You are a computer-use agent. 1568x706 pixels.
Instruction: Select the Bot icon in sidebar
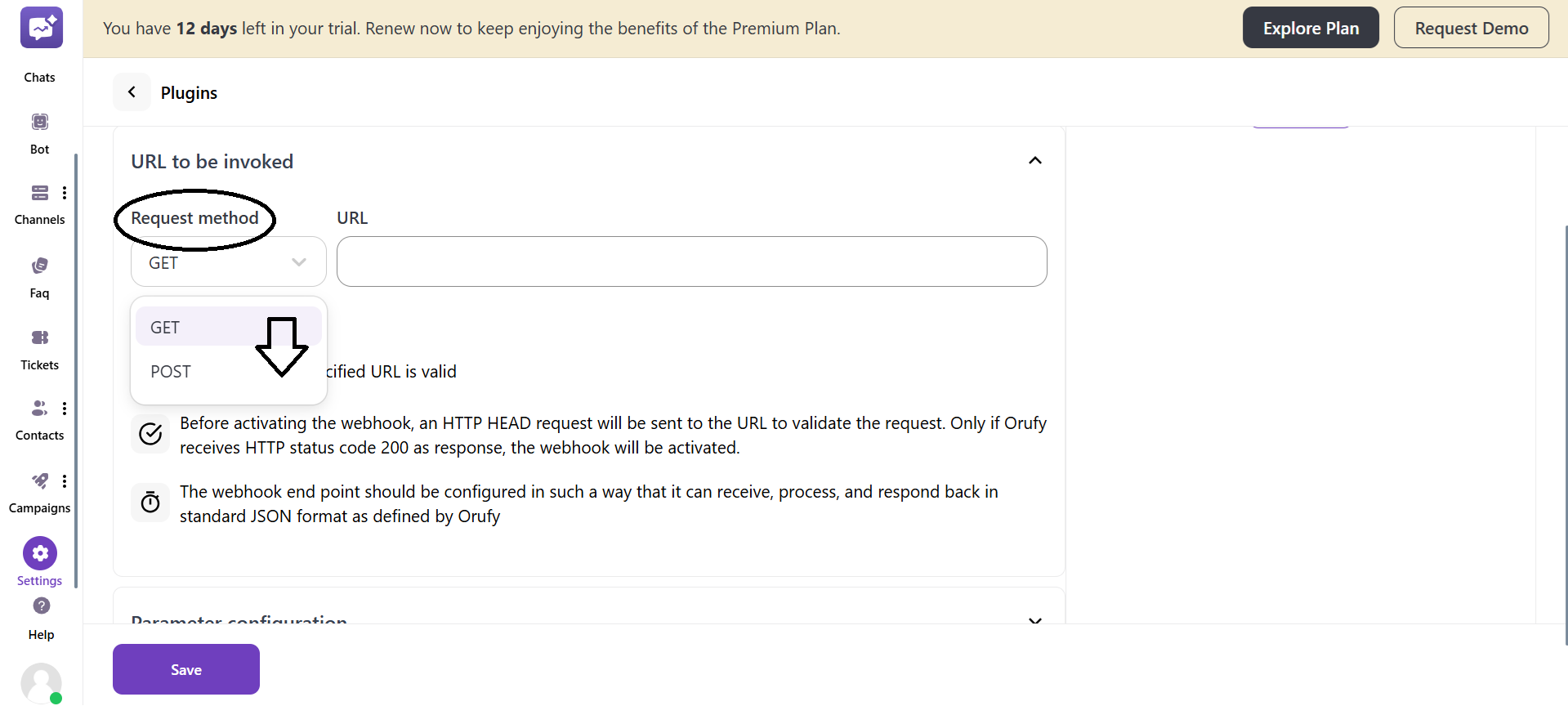point(39,121)
